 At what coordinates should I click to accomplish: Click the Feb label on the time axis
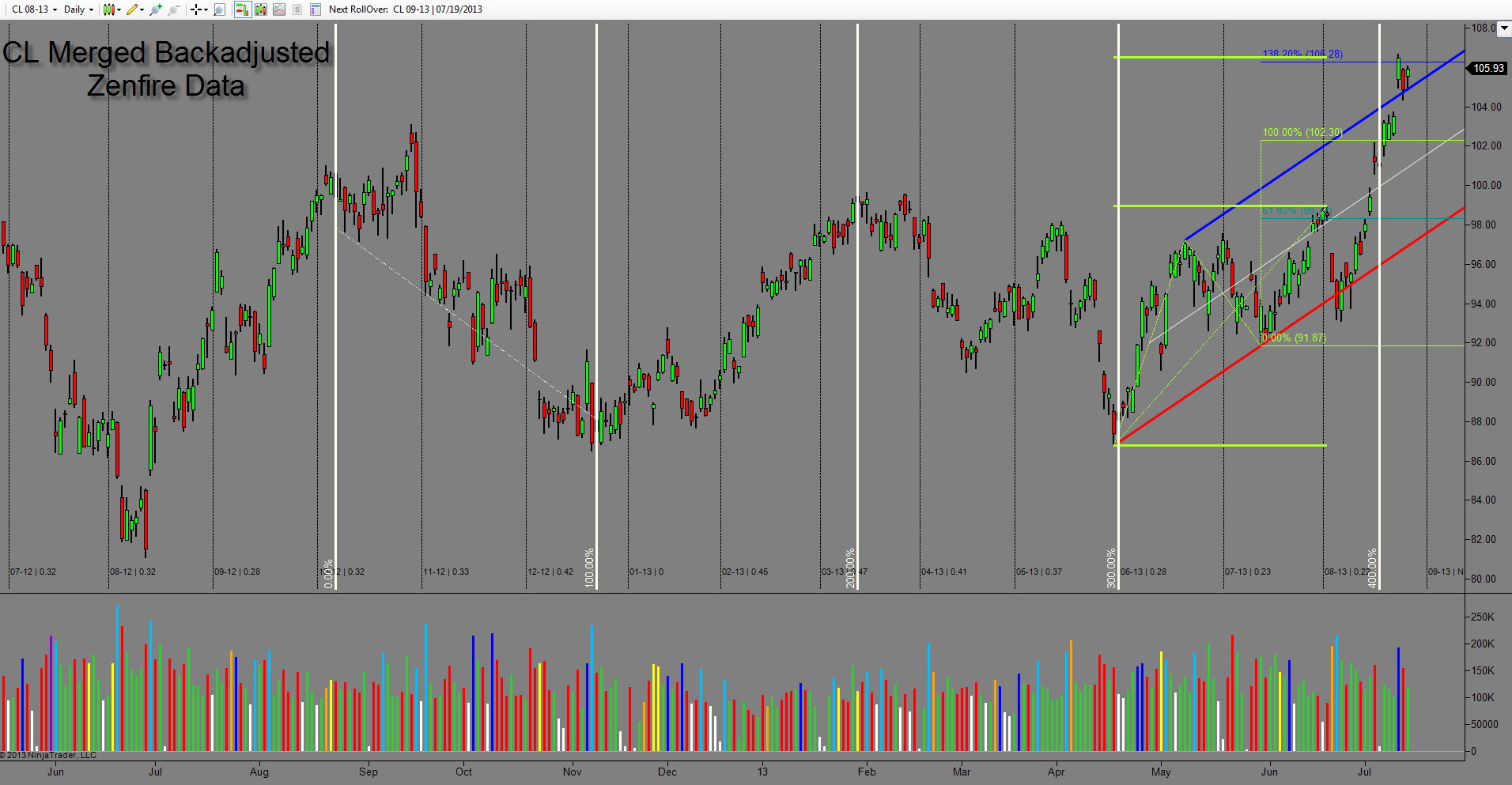pos(867,772)
